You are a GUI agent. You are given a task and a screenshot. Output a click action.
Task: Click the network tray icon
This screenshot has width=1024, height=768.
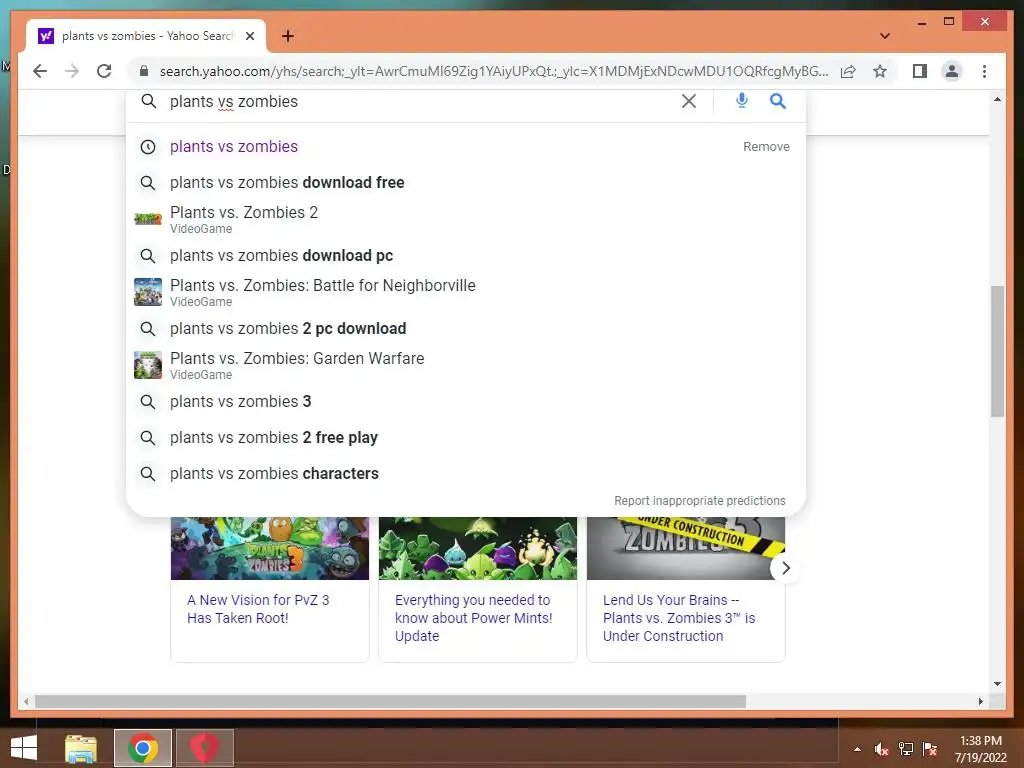click(906, 749)
